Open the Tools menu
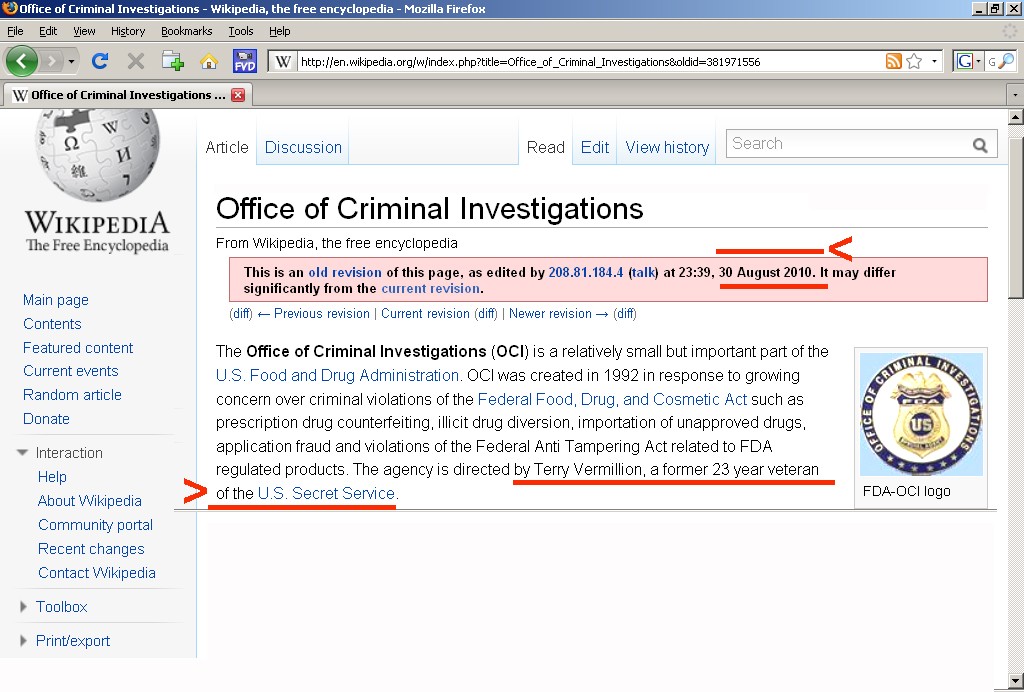The width and height of the screenshot is (1024, 692). point(241,31)
